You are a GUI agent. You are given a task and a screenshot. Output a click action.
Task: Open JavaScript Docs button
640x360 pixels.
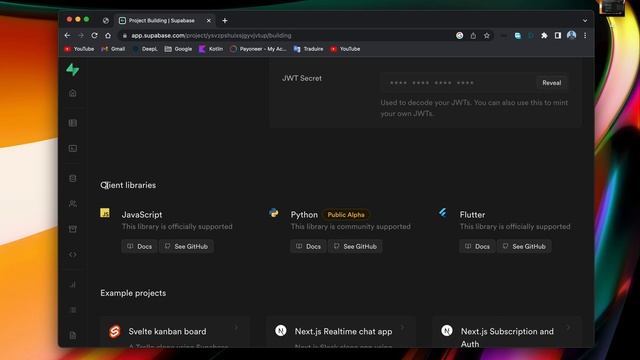coord(139,247)
